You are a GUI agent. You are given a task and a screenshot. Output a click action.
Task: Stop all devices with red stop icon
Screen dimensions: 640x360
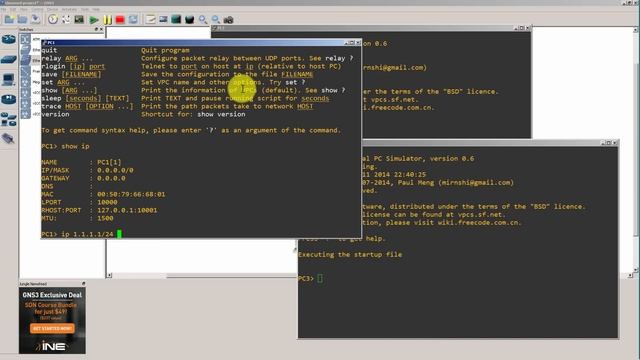pos(120,20)
